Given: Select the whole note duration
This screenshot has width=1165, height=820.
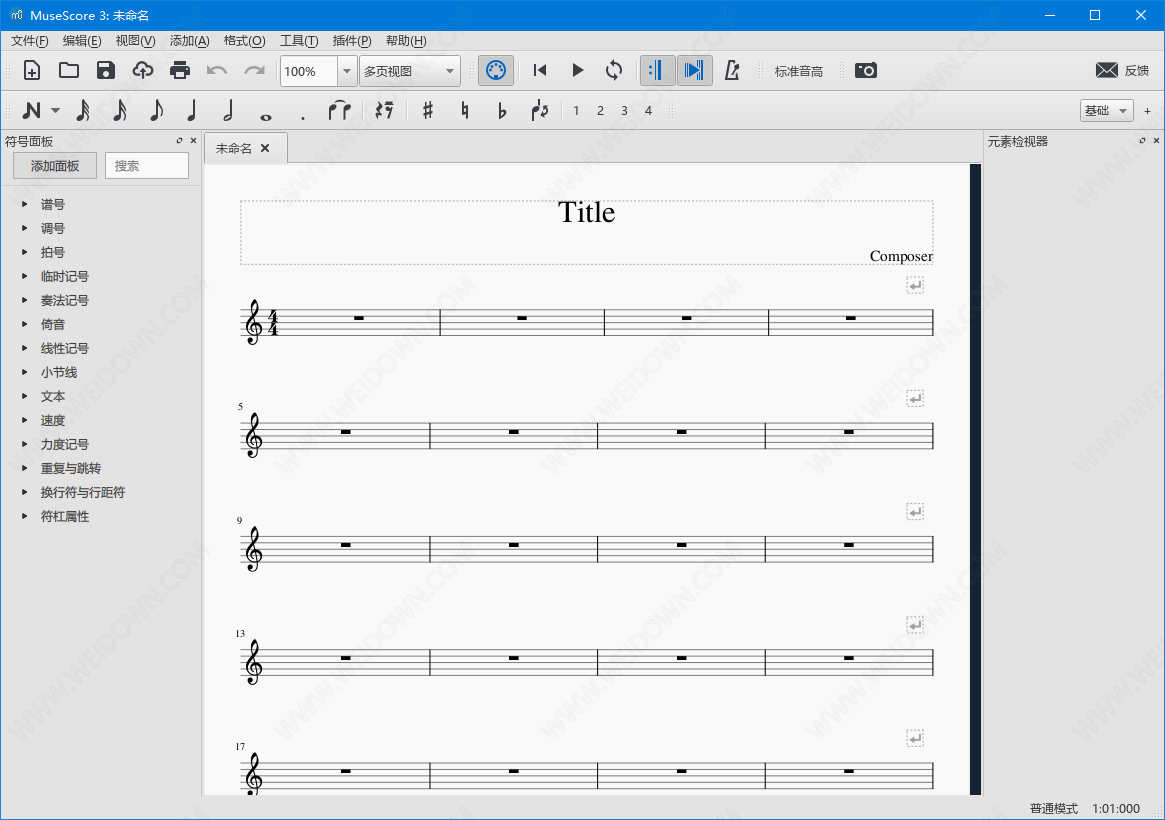Looking at the screenshot, I should click(x=265, y=117).
